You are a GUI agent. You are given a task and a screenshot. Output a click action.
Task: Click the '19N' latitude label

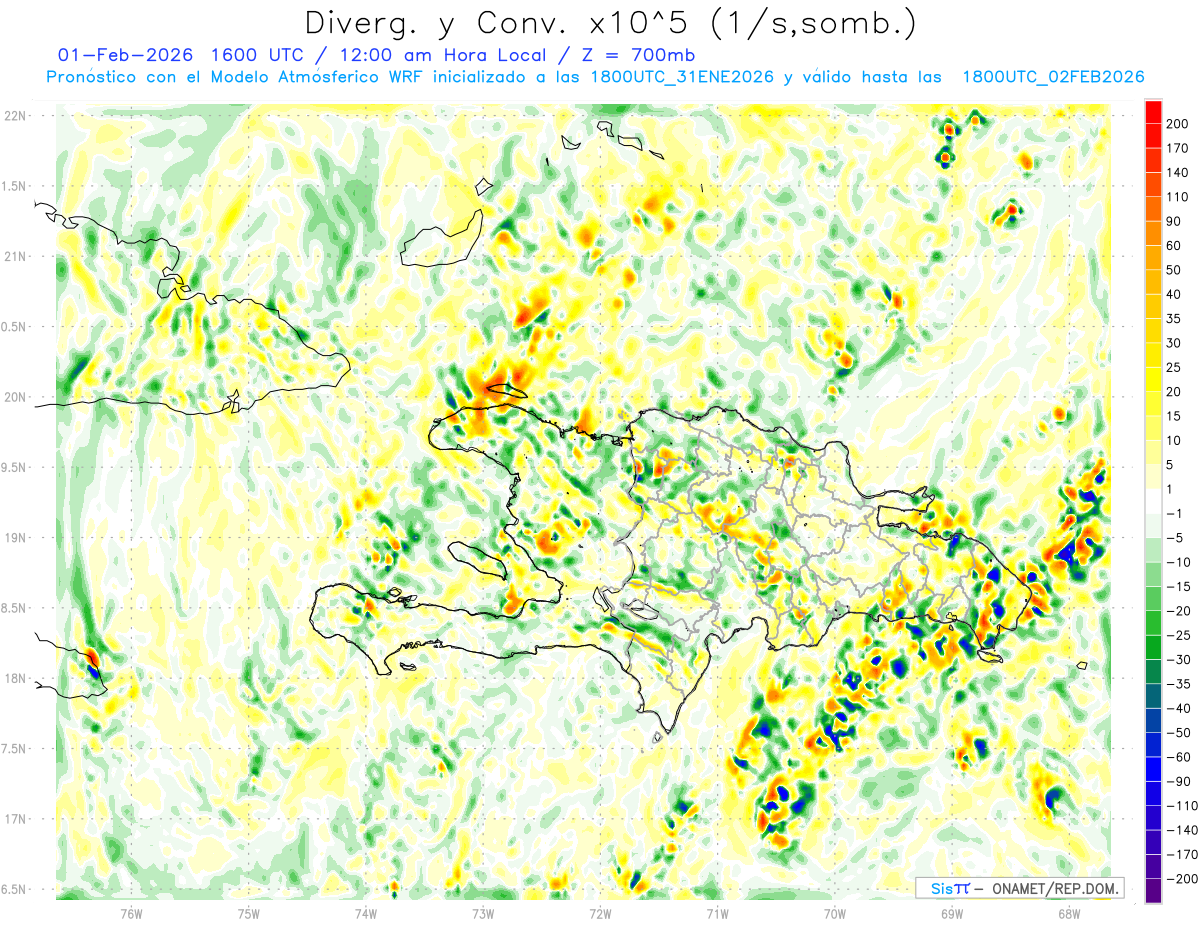pos(15,538)
